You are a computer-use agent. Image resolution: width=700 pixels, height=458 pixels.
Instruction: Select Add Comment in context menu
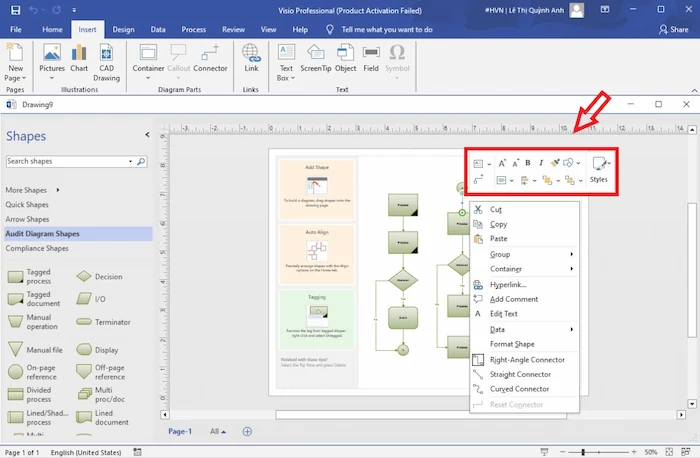pos(525,299)
